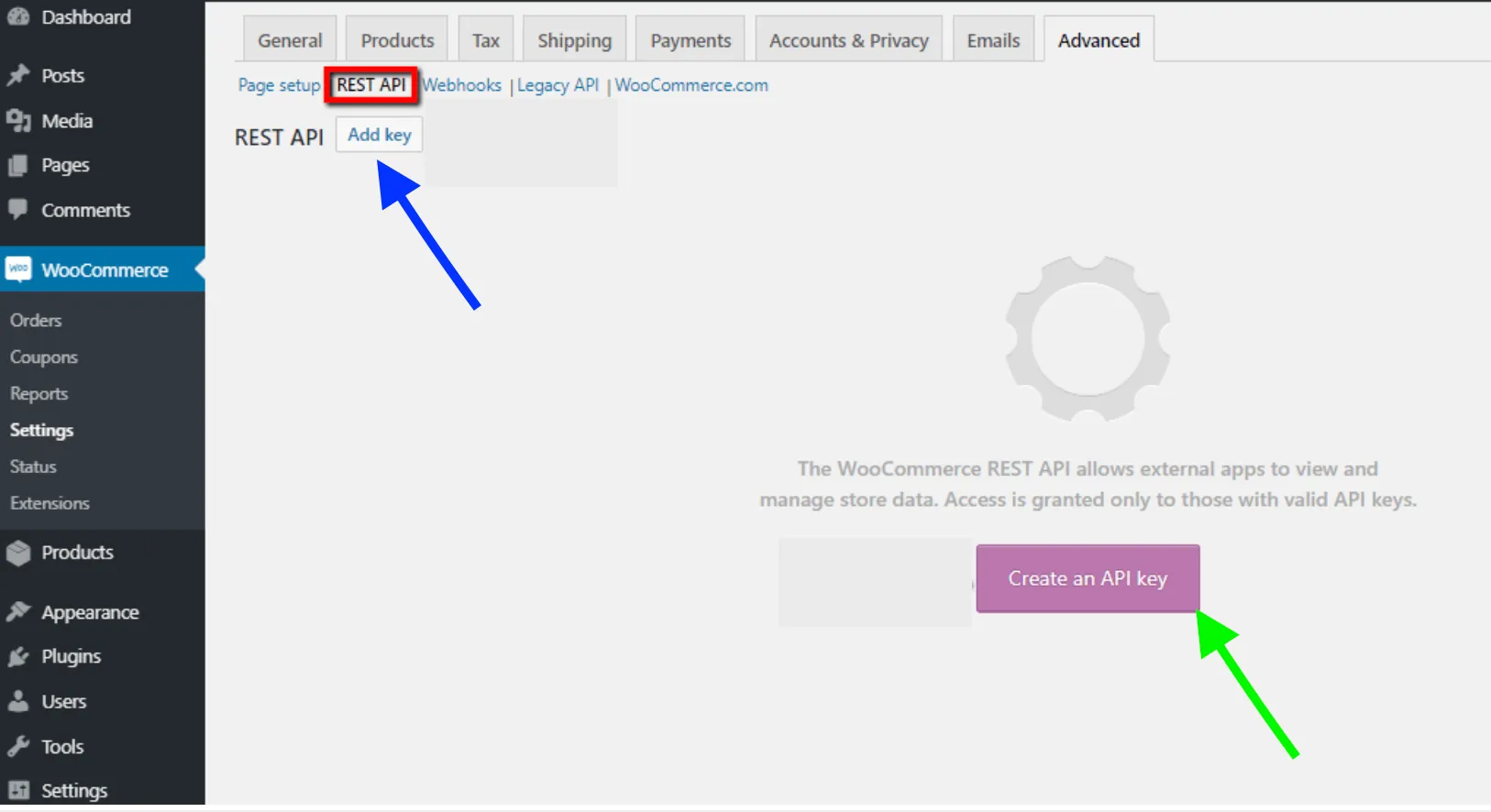Open the Comments menu item

pyautogui.click(x=85, y=210)
